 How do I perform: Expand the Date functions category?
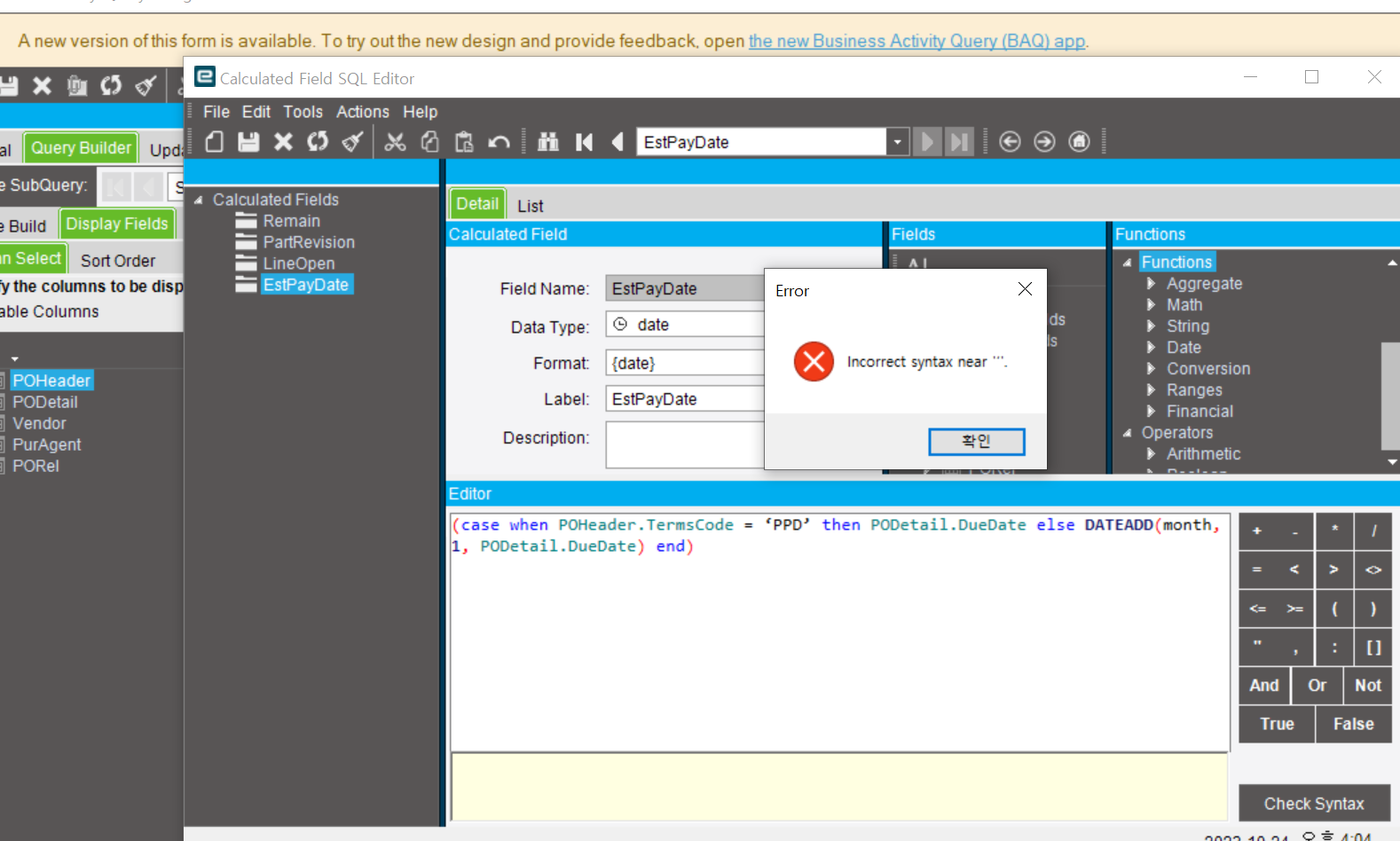tap(1151, 348)
